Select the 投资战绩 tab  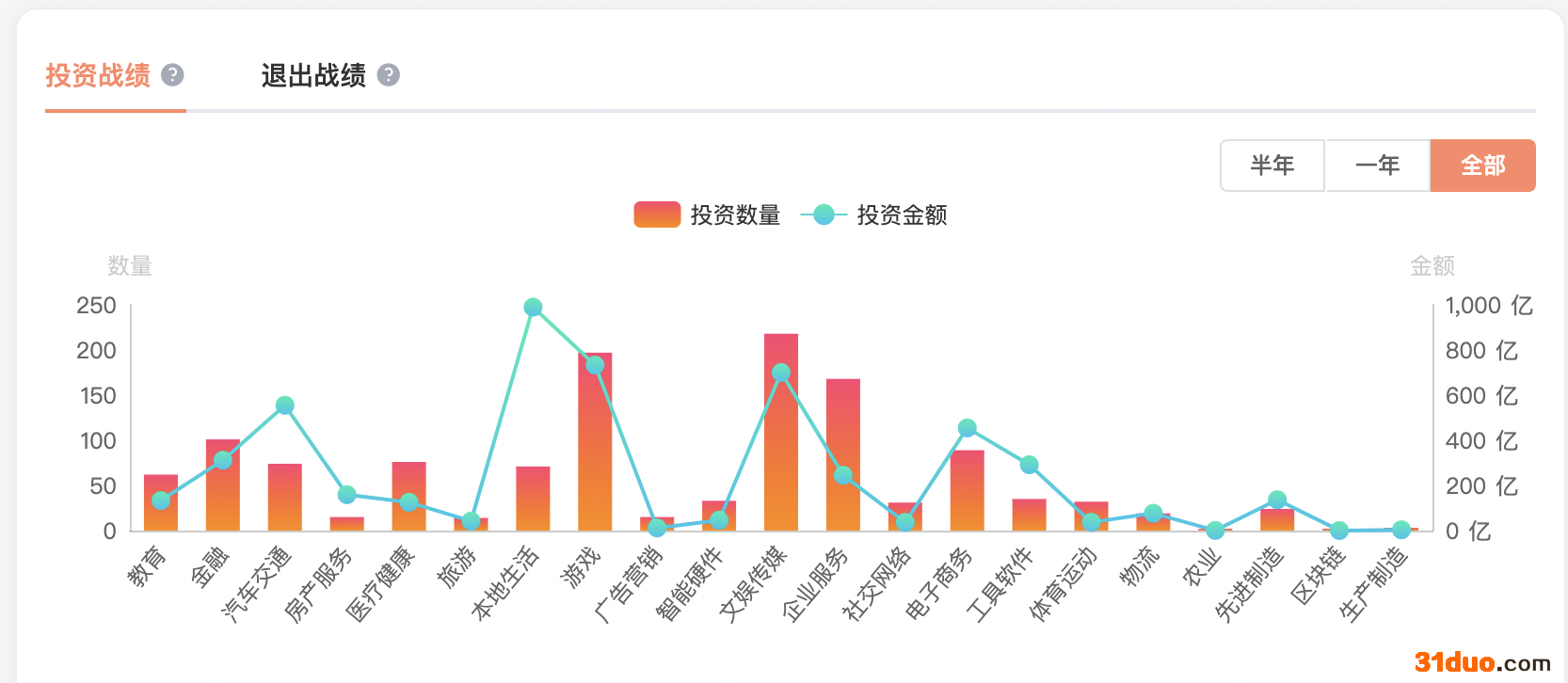[x=98, y=75]
